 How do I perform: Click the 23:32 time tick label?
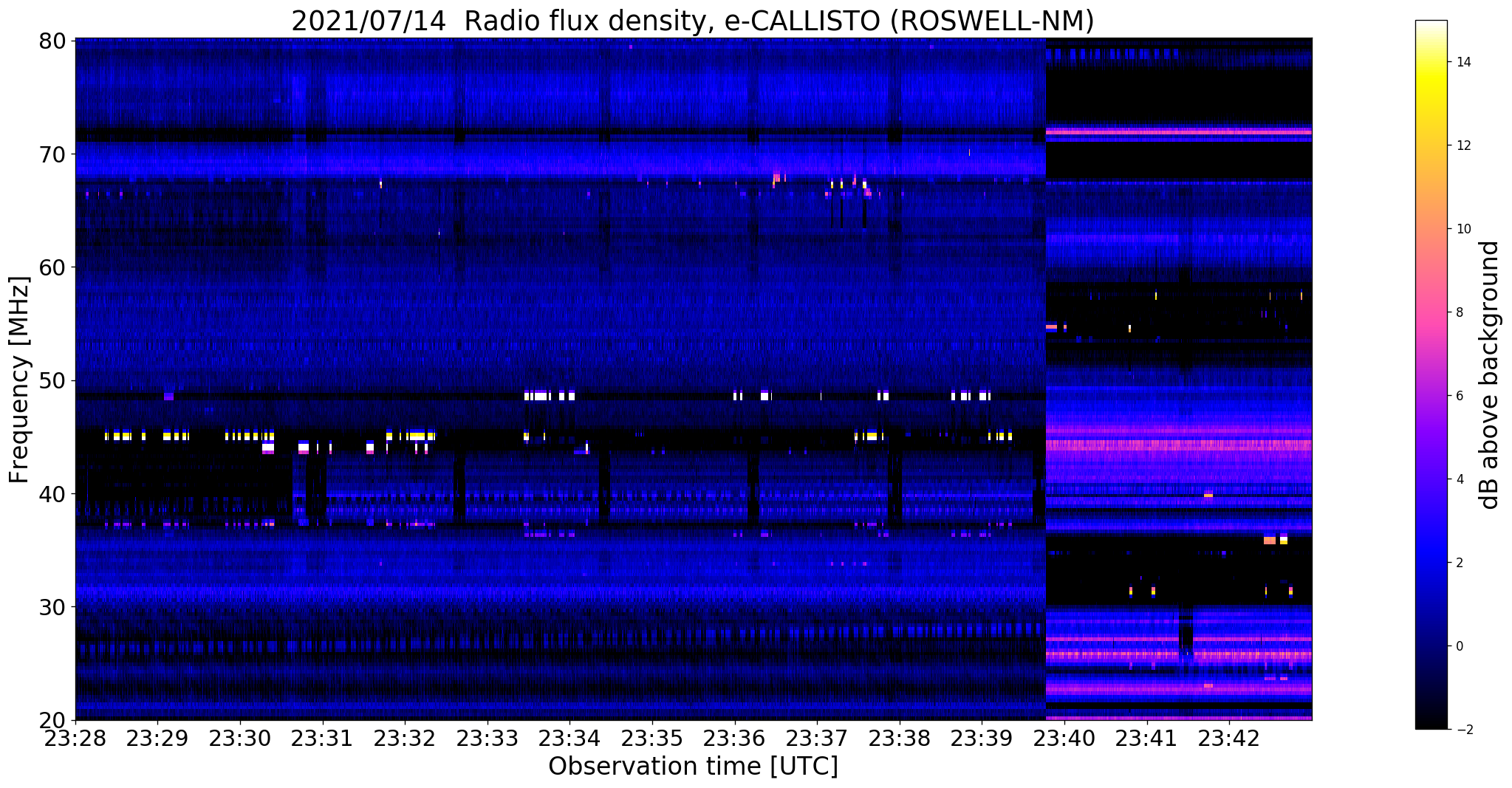pos(405,739)
